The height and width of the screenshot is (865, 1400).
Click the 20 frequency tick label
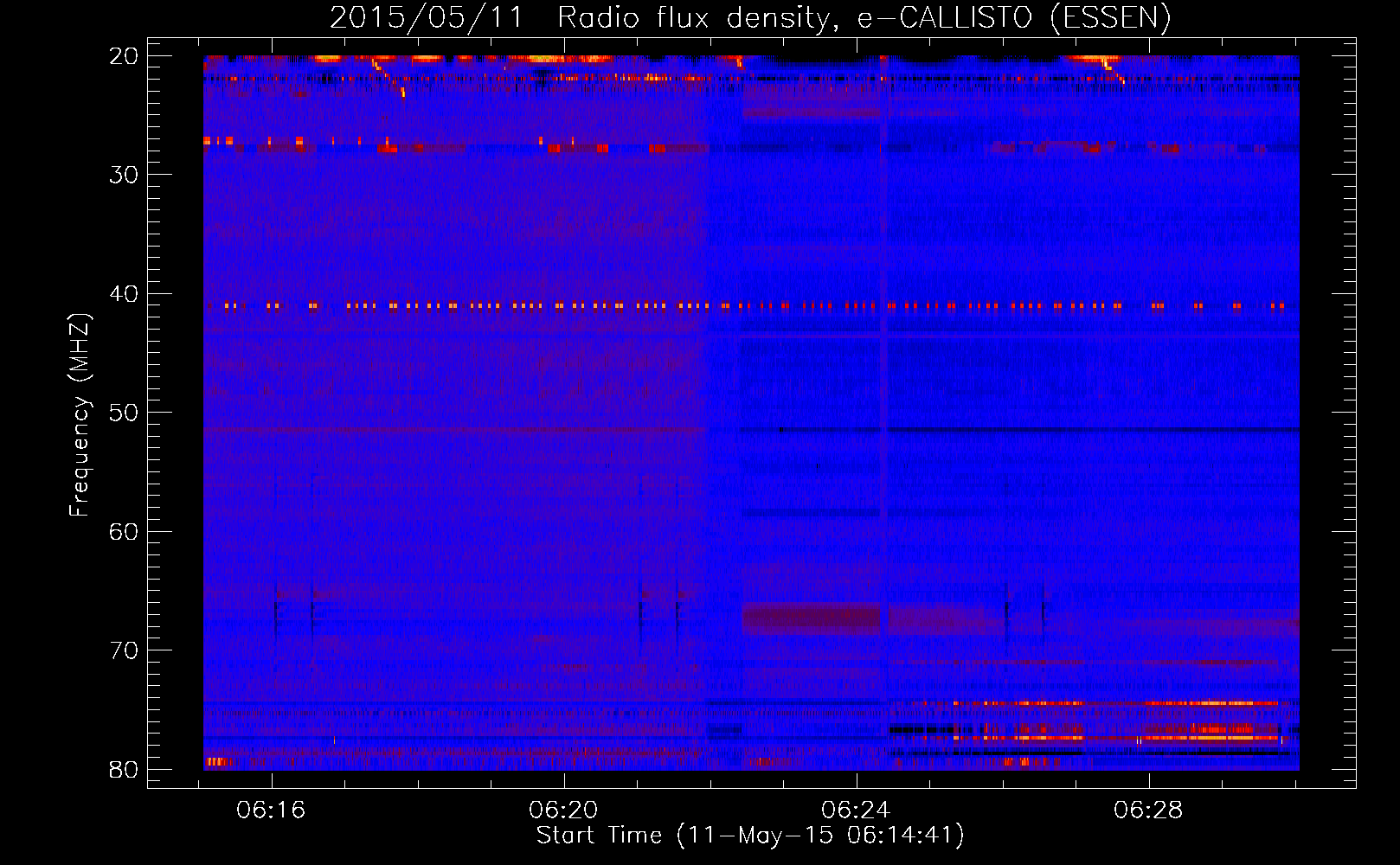[x=125, y=56]
